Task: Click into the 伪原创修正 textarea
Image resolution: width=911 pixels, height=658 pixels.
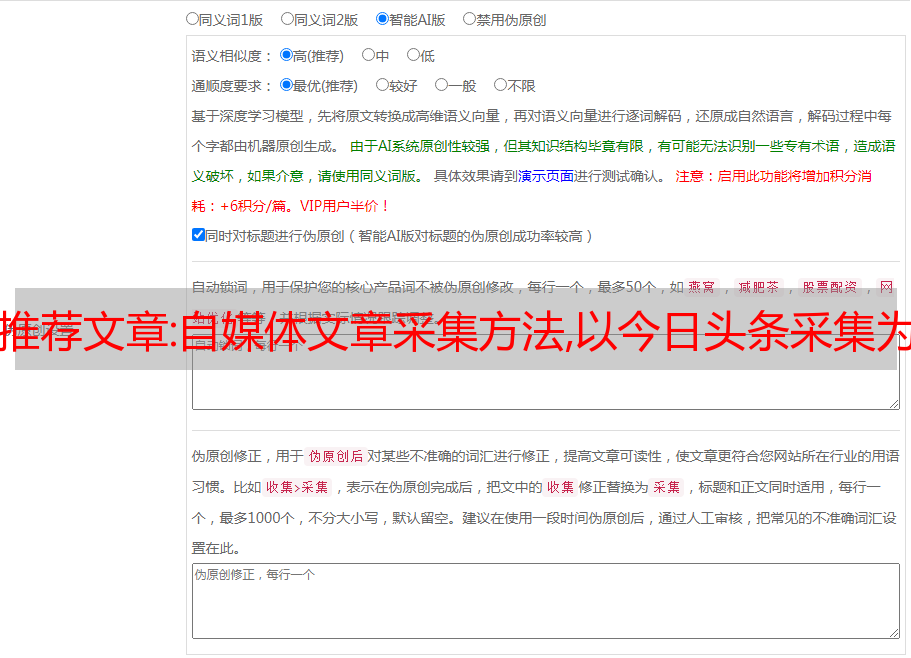Action: tap(546, 601)
